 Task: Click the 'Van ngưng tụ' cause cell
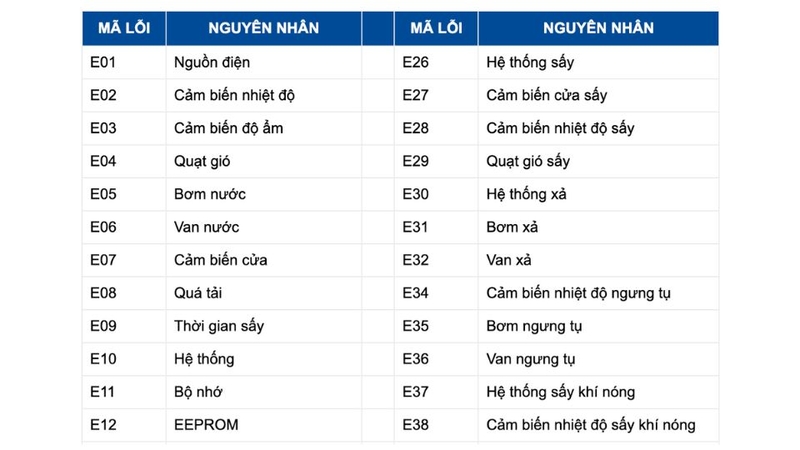pos(530,359)
